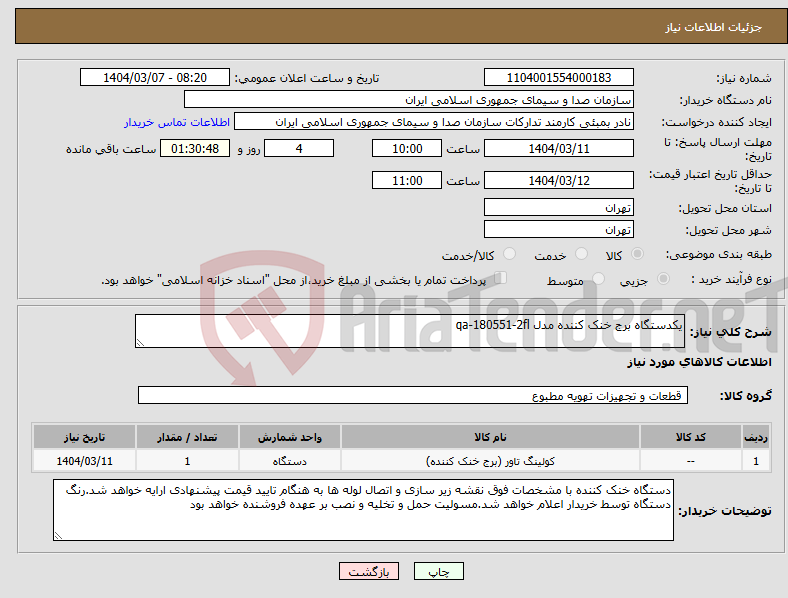
Task: Click the response deadline date 1404/03/11 field
Action: point(559,148)
